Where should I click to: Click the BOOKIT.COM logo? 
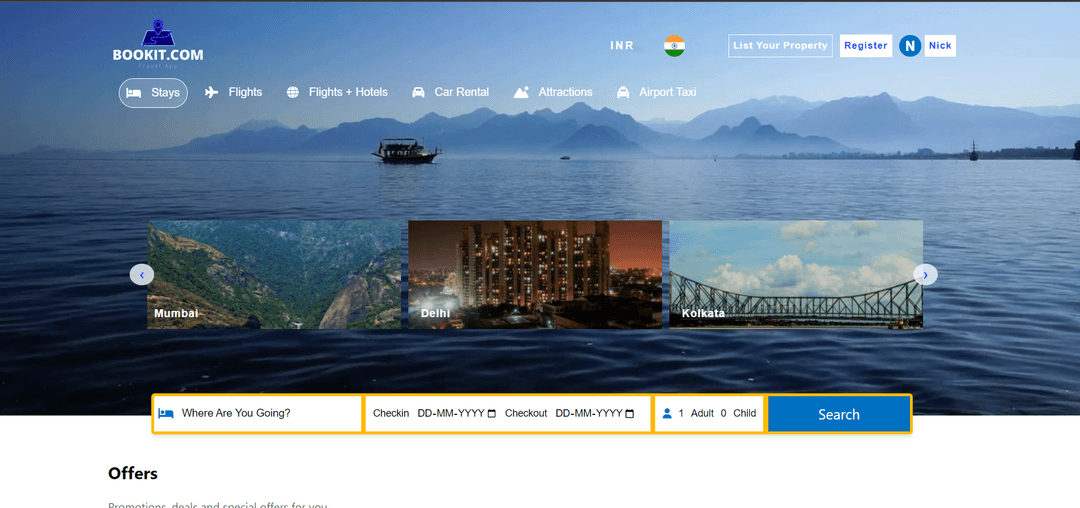[x=158, y=44]
